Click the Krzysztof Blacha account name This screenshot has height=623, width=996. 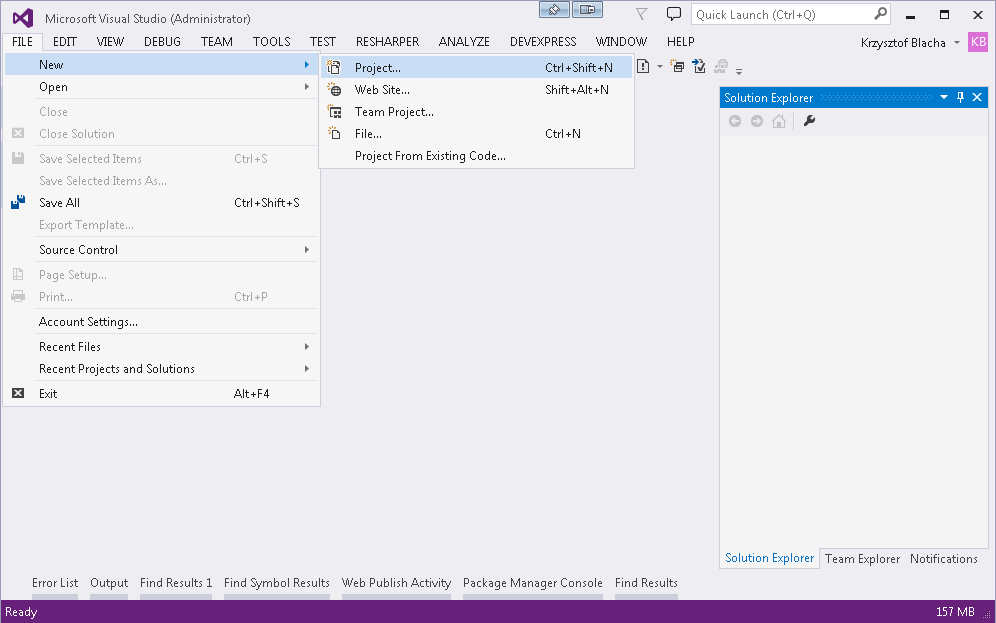coord(903,43)
